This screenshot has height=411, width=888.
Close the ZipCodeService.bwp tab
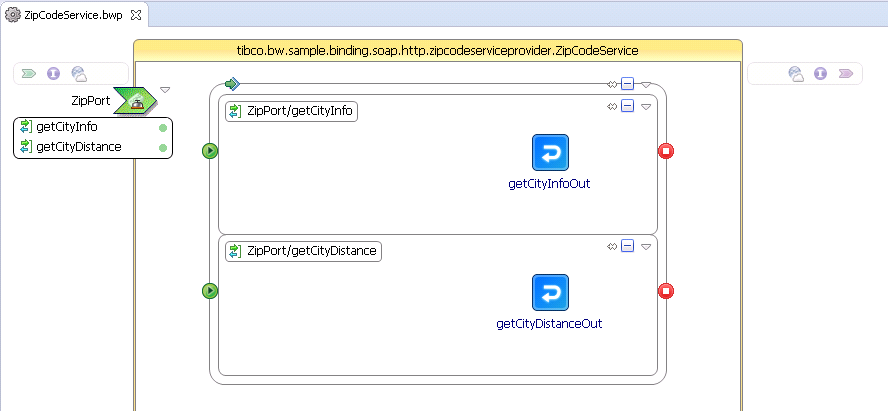click(136, 15)
